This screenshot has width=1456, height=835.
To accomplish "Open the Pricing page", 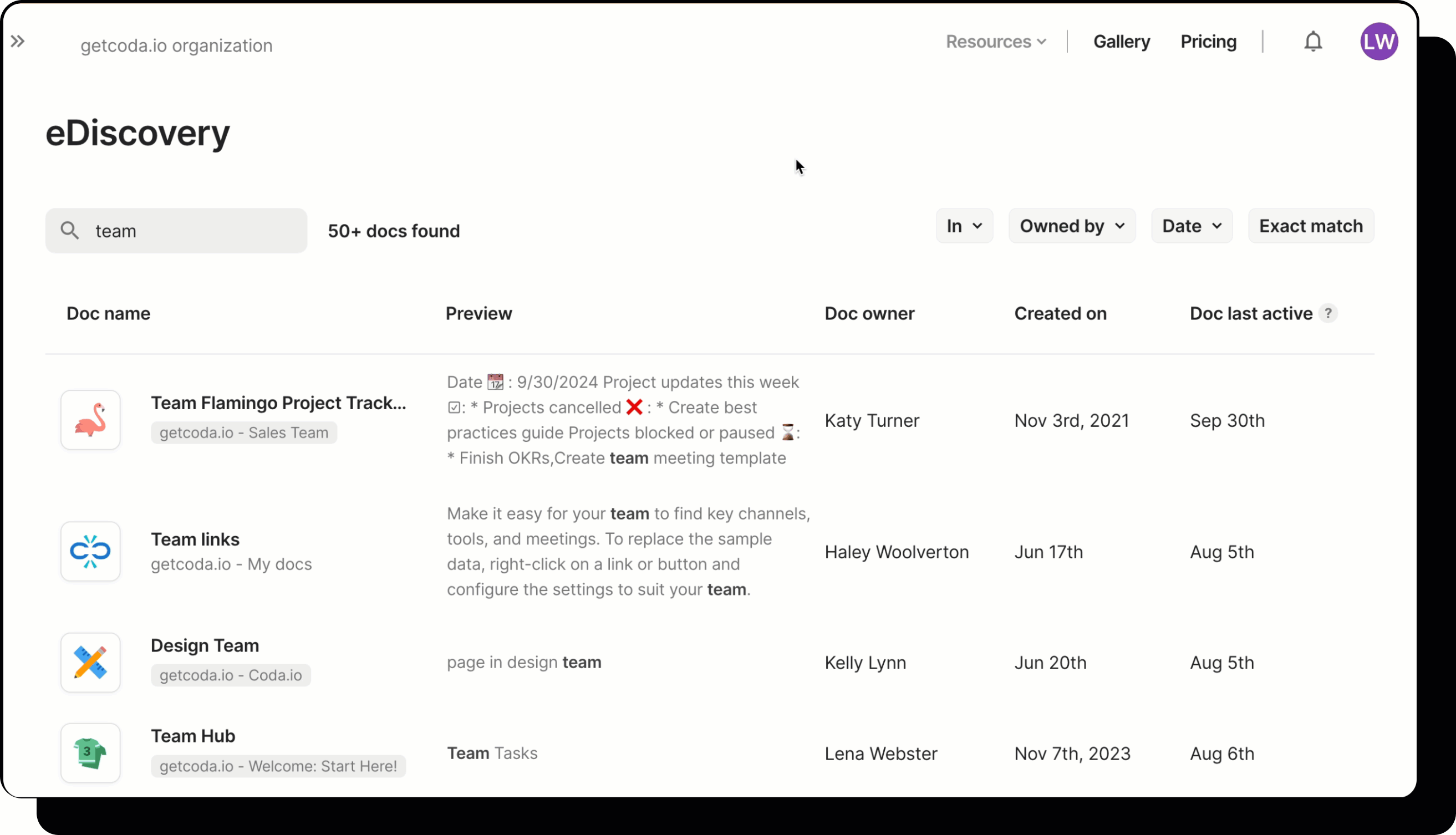I will click(1208, 42).
